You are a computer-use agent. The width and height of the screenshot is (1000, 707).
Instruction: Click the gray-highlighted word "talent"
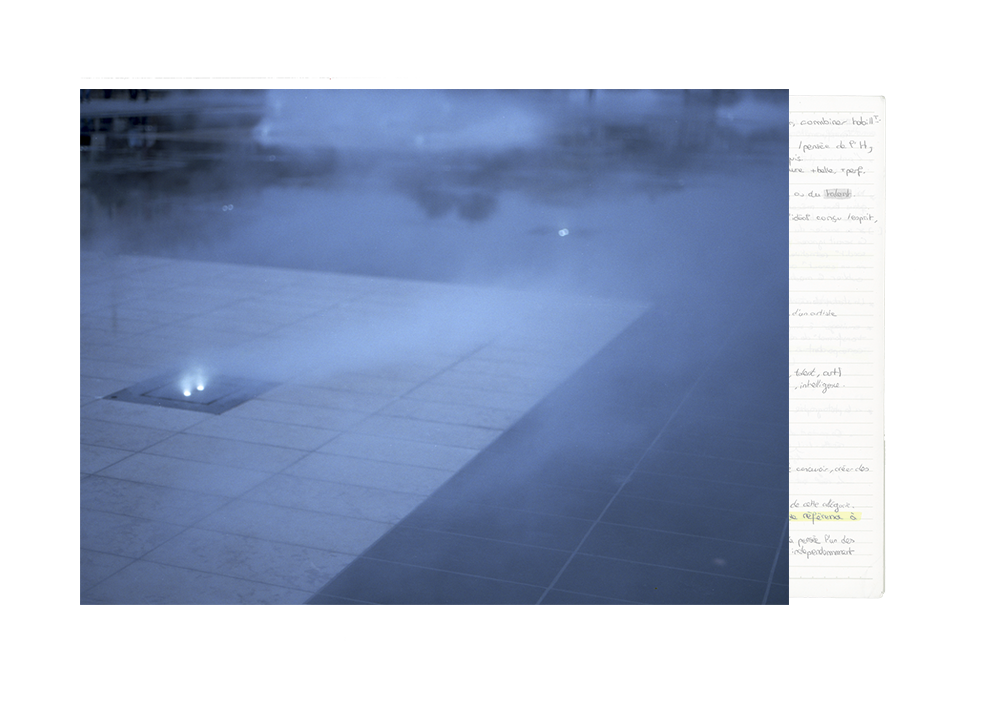click(838, 194)
